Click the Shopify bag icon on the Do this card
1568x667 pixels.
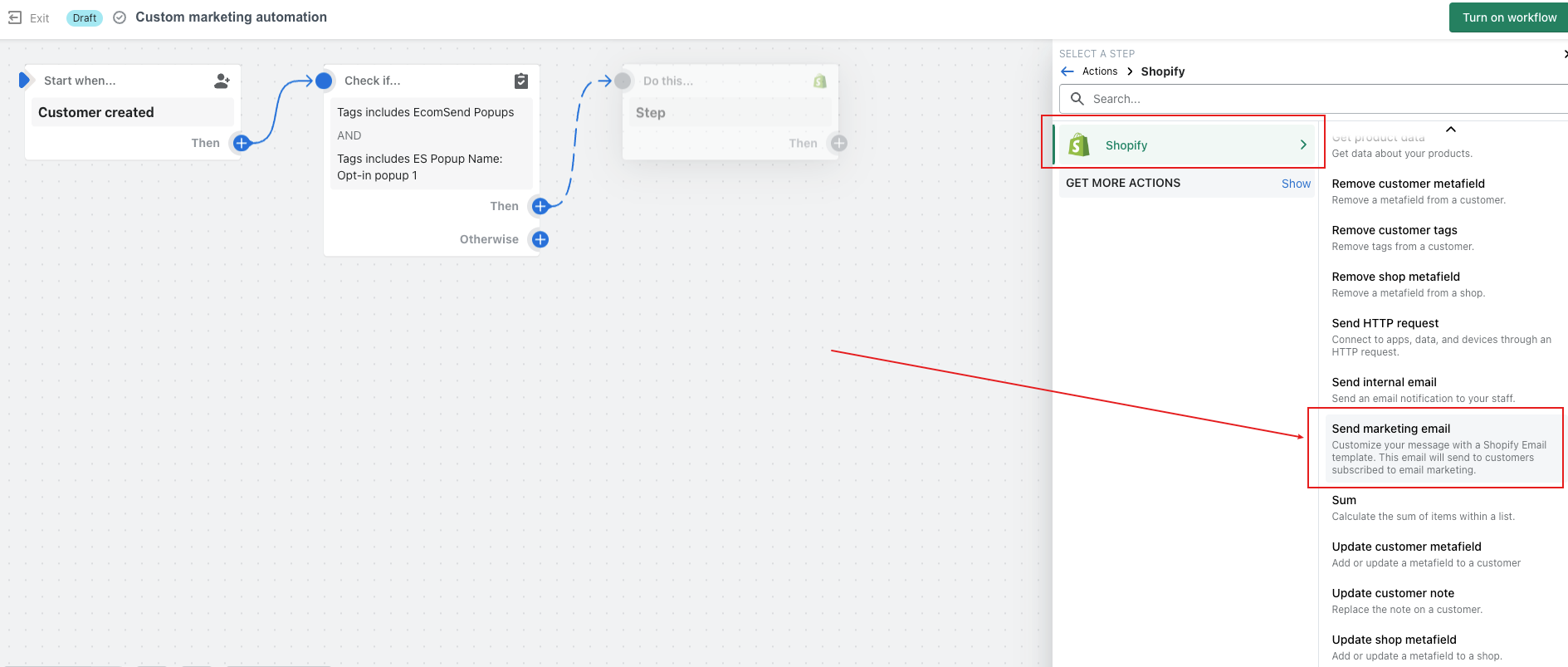(820, 81)
